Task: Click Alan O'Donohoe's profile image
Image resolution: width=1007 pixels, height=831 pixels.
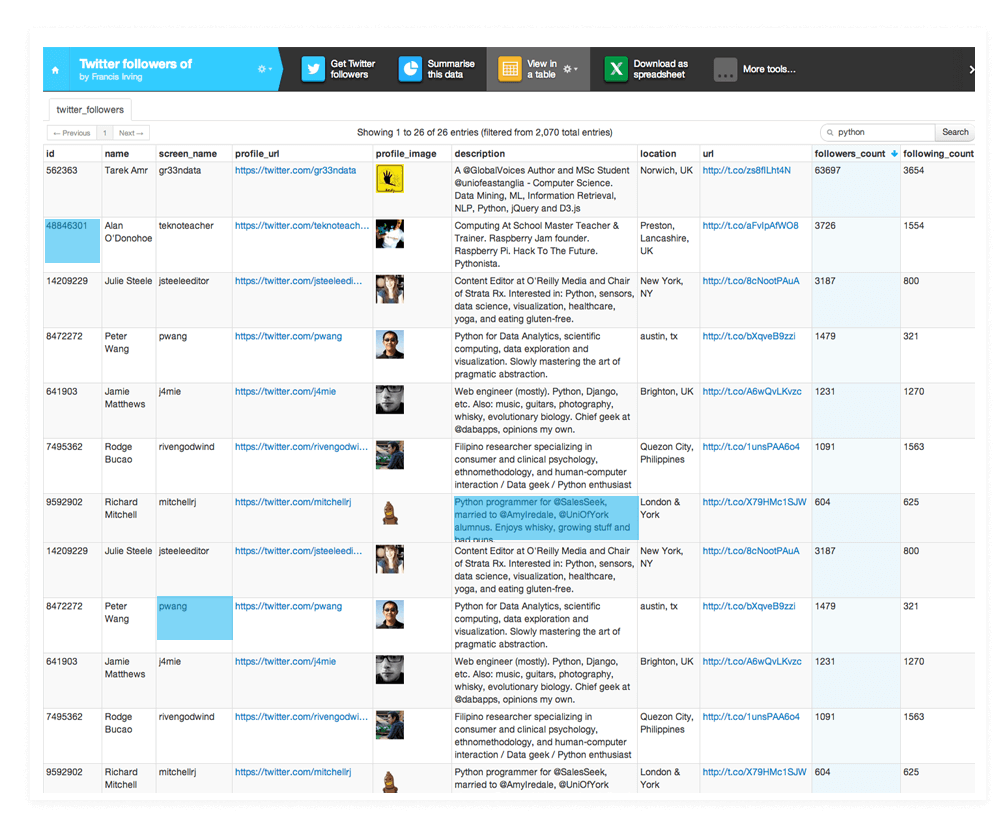Action: (390, 234)
